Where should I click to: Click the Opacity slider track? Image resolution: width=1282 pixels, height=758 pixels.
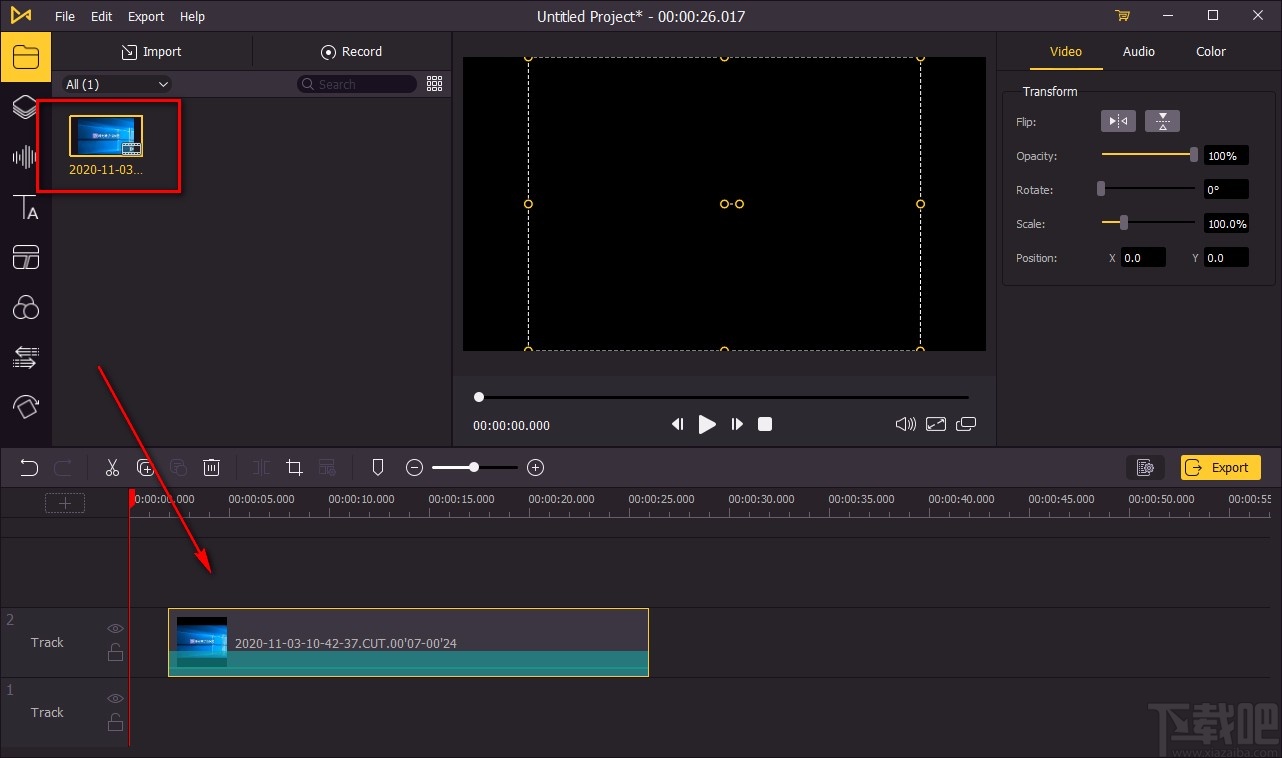click(1147, 155)
